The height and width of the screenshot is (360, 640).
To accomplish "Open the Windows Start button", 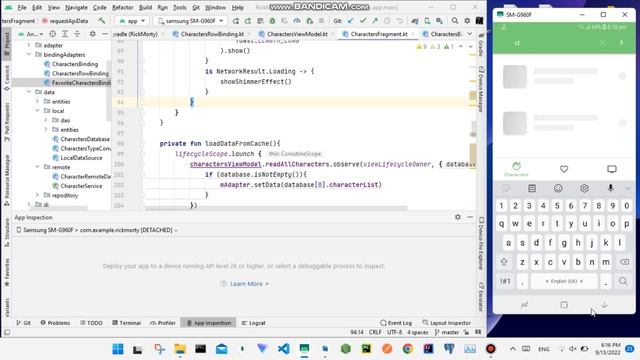I will [x=118, y=349].
